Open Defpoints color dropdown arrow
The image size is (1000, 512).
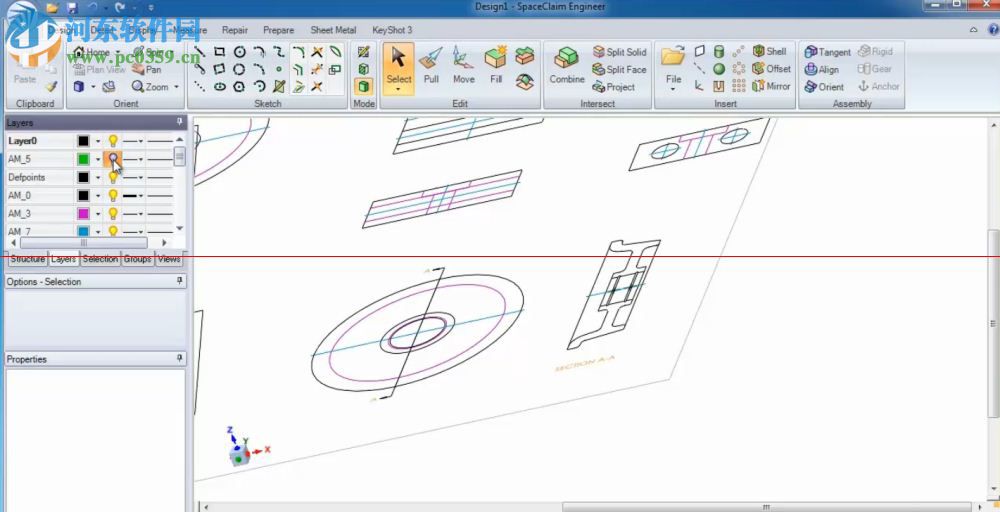[98, 177]
